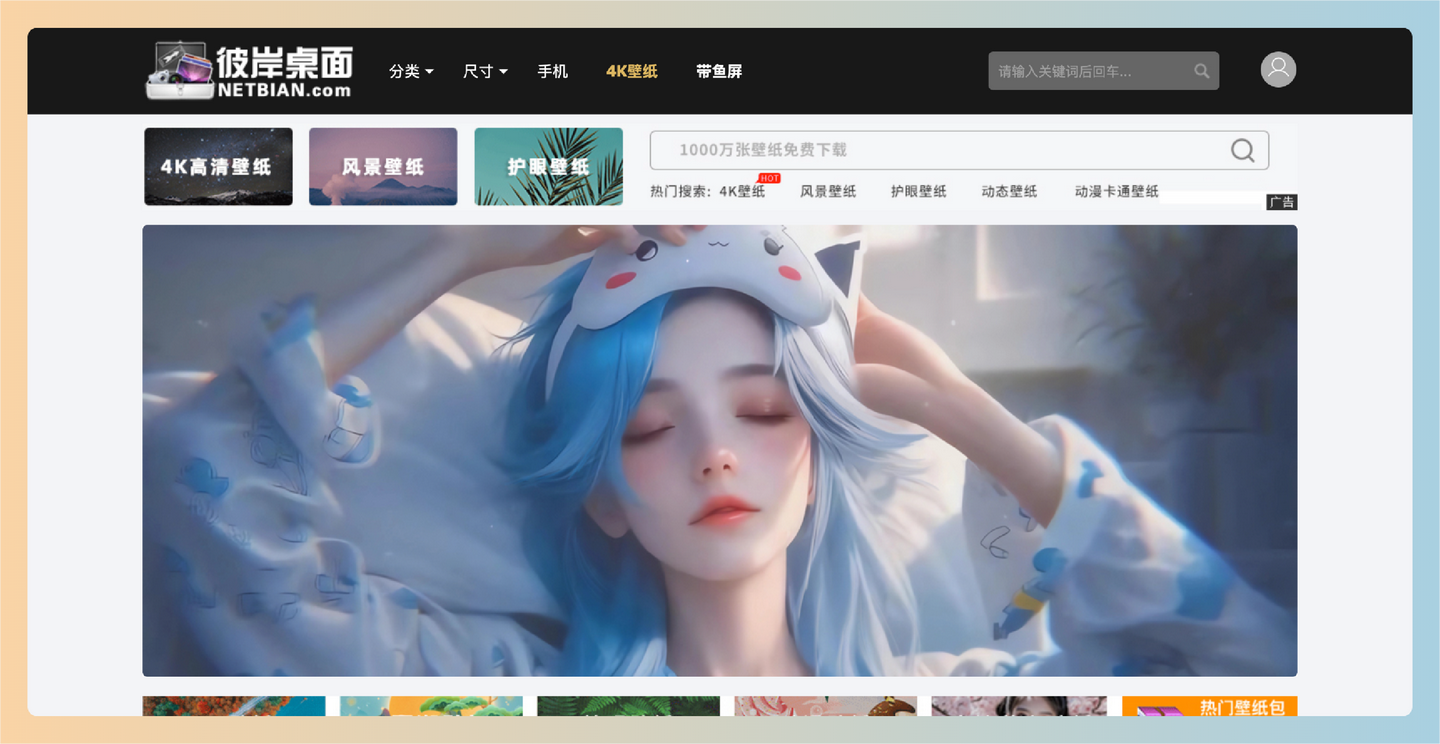1440x744 pixels.
Task: Expand the 尺寸 dropdown menu
Action: 485,71
